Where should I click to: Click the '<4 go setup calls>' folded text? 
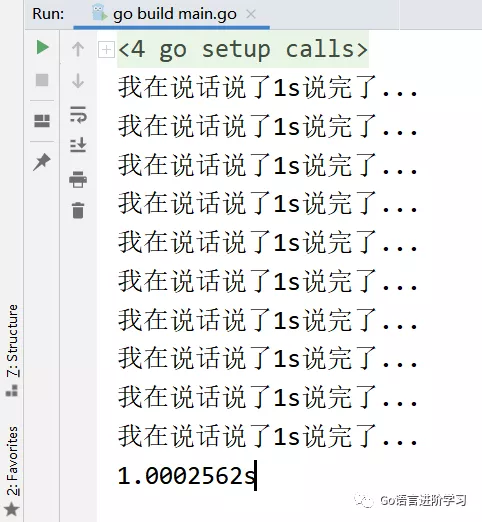[x=243, y=49]
